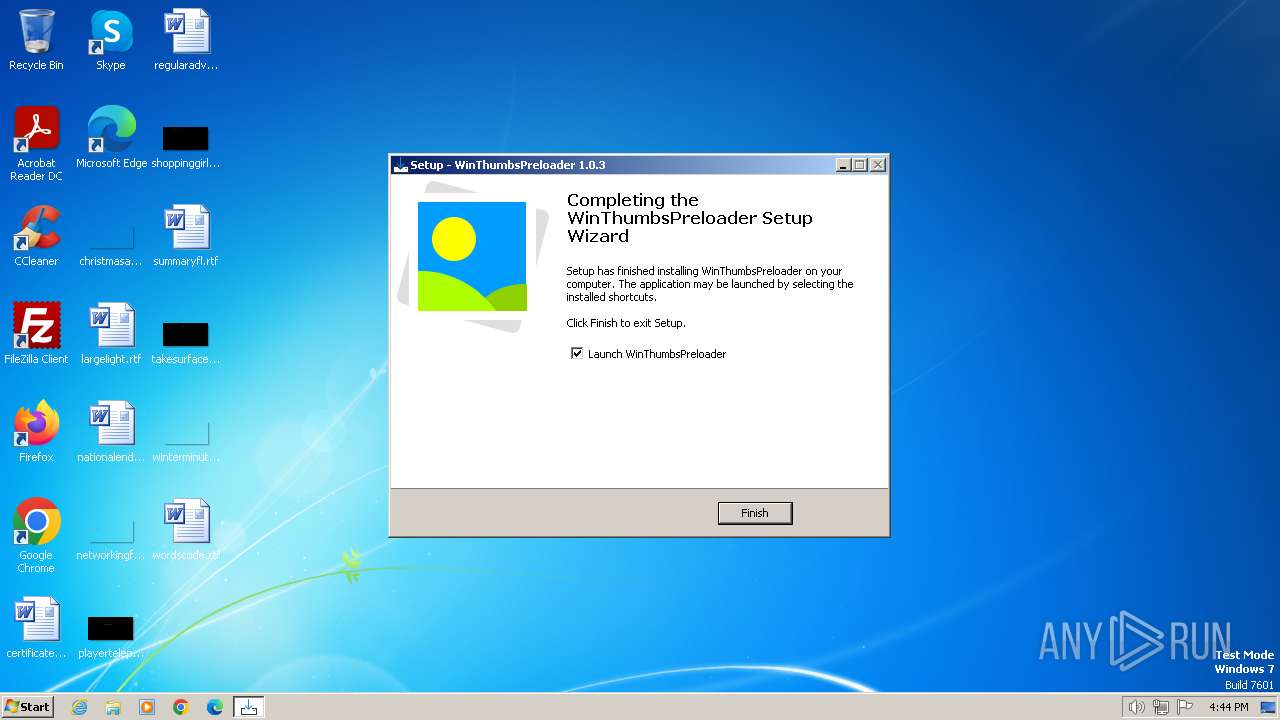Select the Acrobat Reader DC shortcut

(36, 144)
